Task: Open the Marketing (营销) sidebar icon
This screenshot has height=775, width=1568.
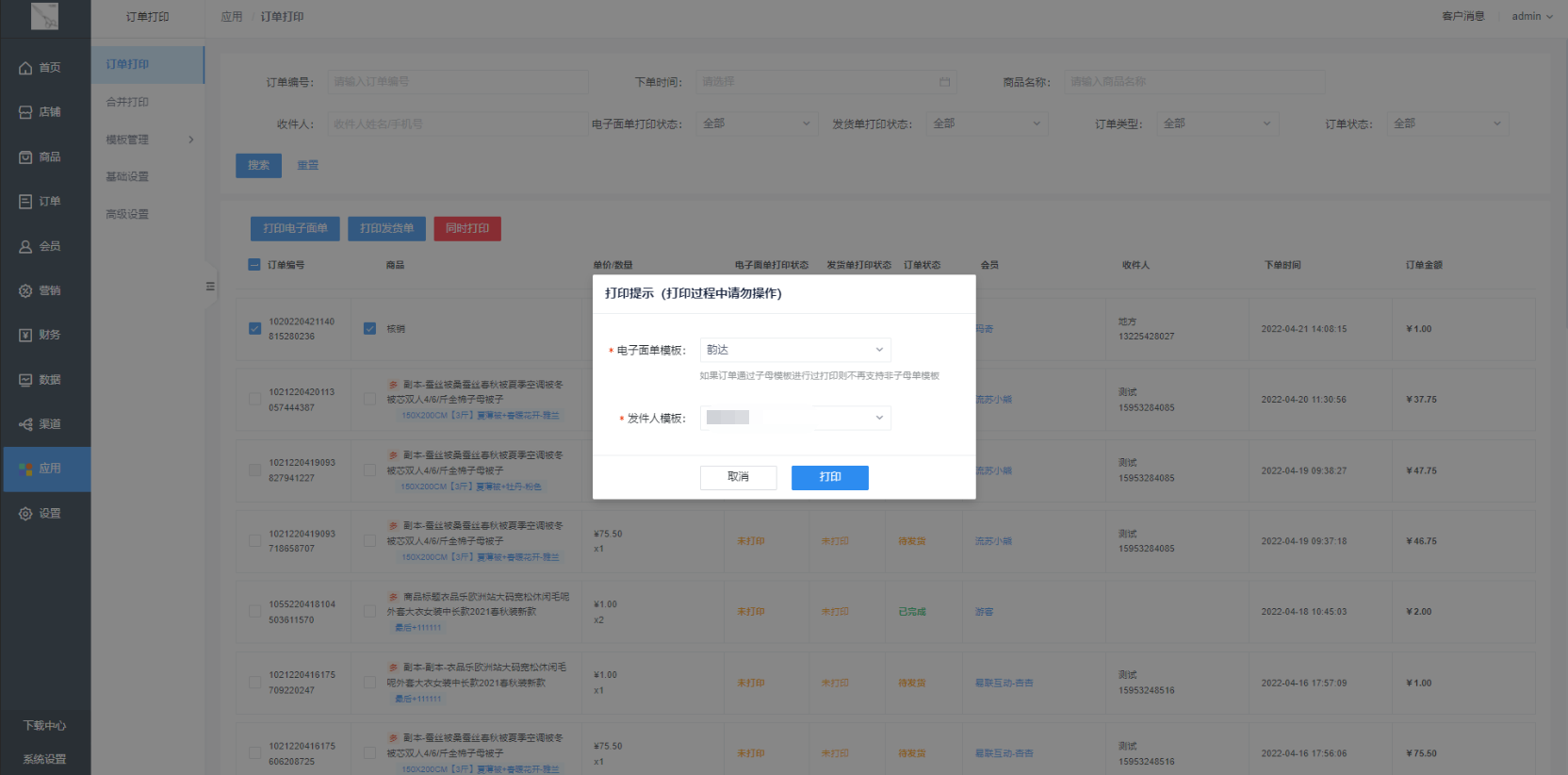Action: pos(26,291)
